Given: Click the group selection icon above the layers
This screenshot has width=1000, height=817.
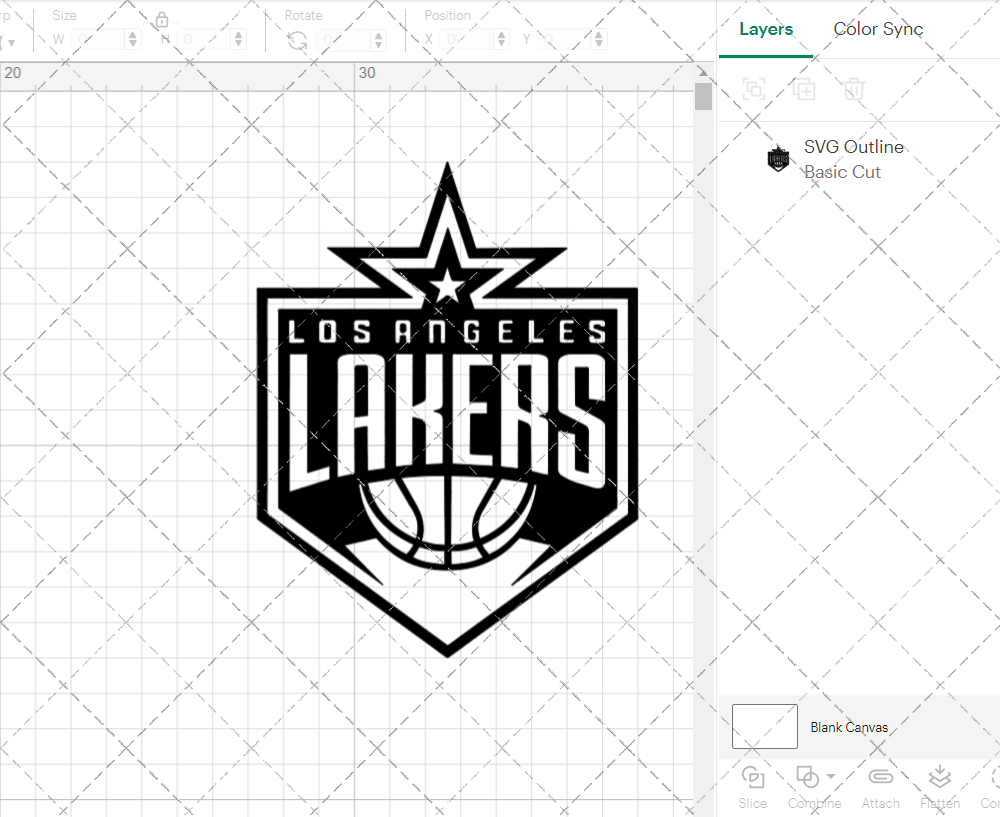Looking at the screenshot, I should 753,89.
